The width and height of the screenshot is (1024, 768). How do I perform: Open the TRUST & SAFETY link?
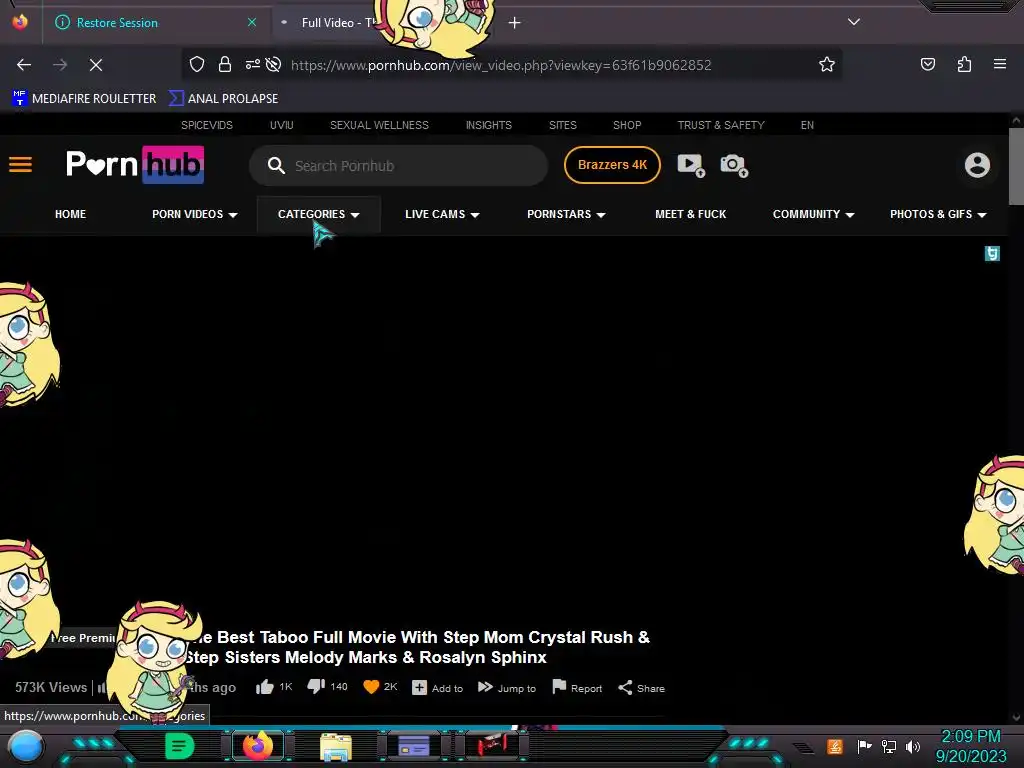pyautogui.click(x=721, y=125)
